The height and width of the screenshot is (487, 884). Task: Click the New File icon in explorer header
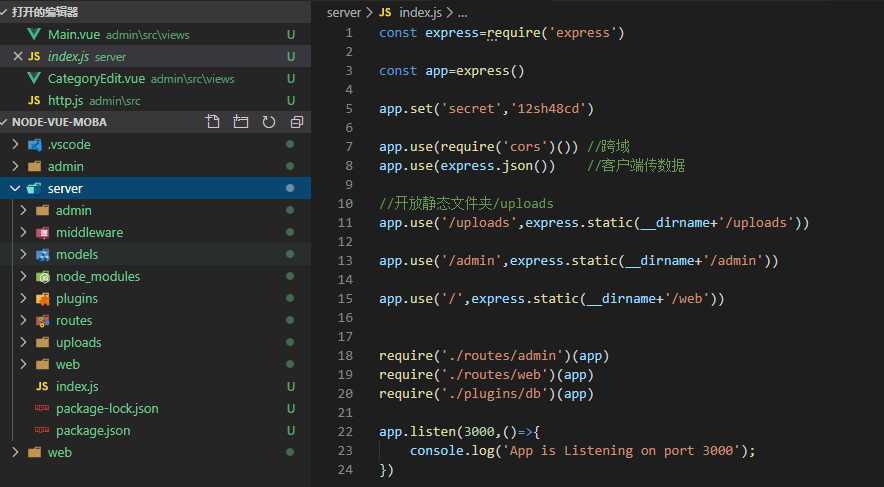click(213, 122)
